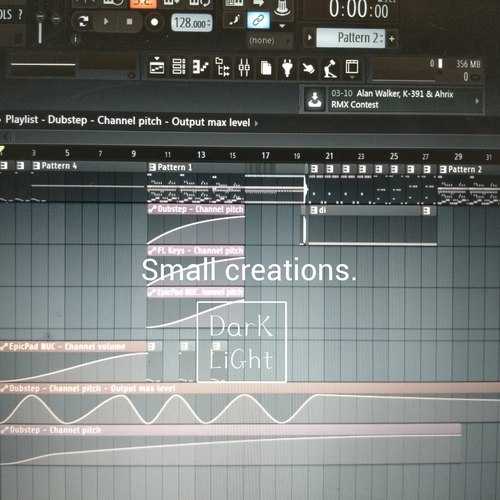The height and width of the screenshot is (500, 500).
Task: Click bar 25 on timeline ruler
Action: coord(394,156)
